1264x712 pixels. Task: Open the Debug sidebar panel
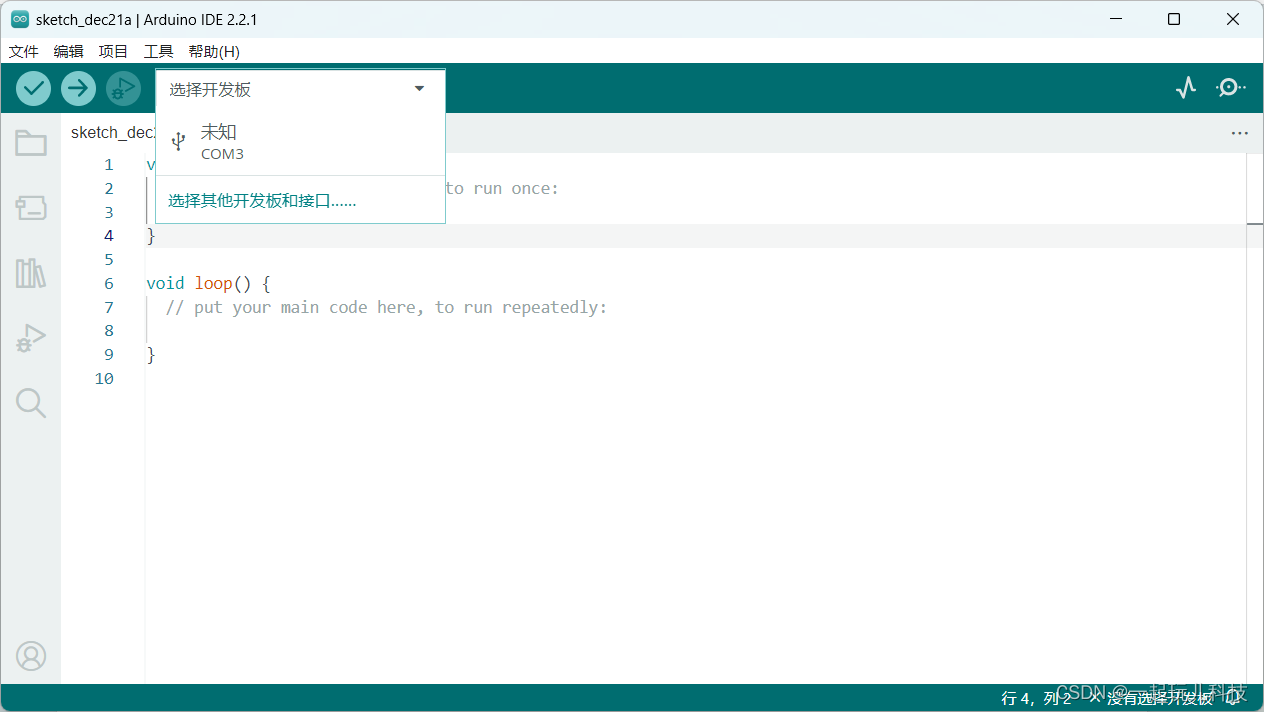point(31,339)
